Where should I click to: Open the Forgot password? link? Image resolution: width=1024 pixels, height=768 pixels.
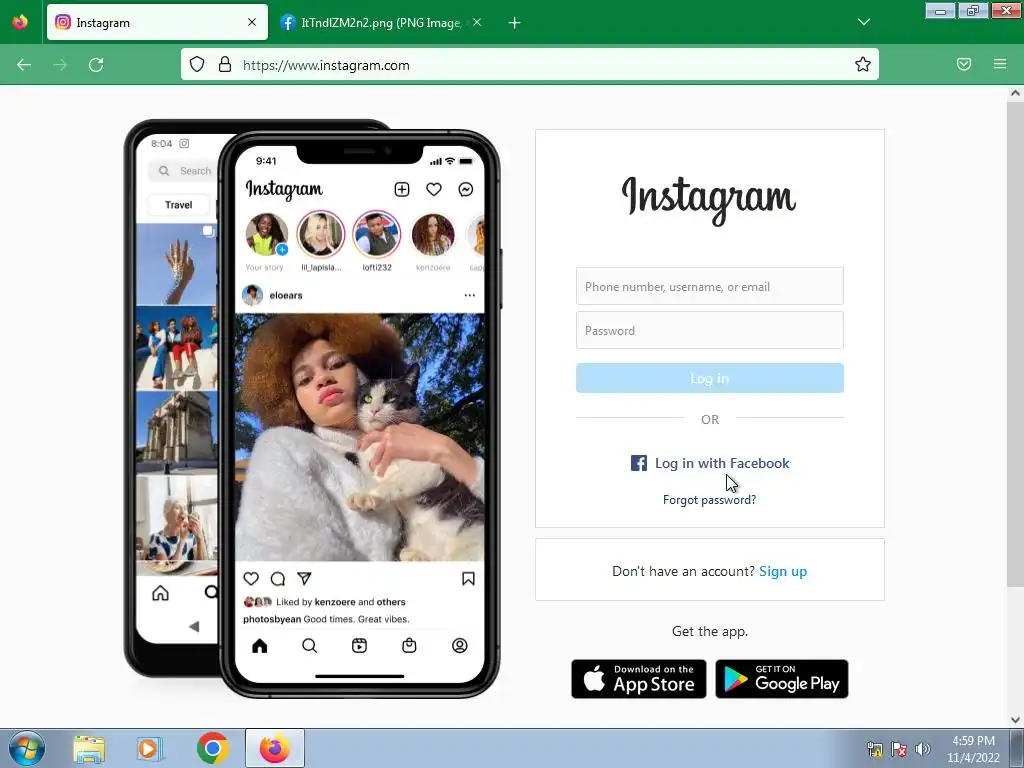tap(709, 500)
